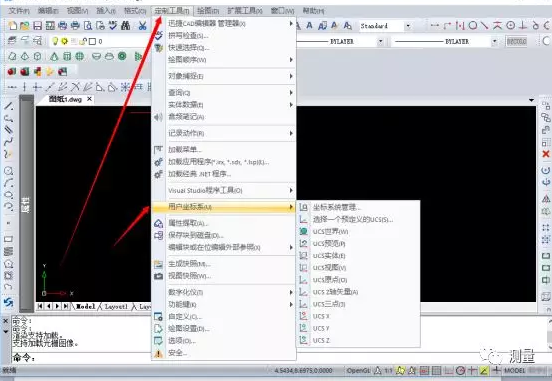Screen dimensions: 552x381
Task: Toggle MODEL space in status bar
Action: coord(515,370)
